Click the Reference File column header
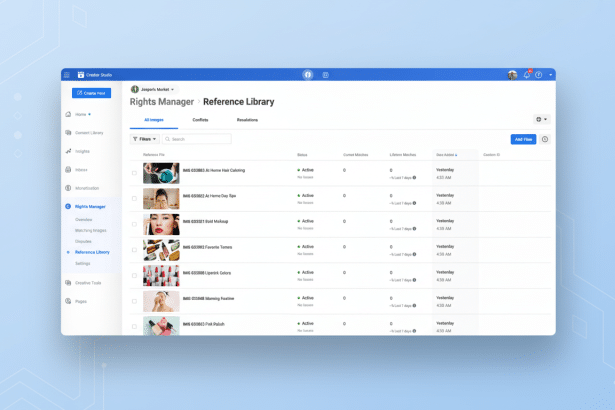Viewport: 615px width, 410px height. (154, 155)
